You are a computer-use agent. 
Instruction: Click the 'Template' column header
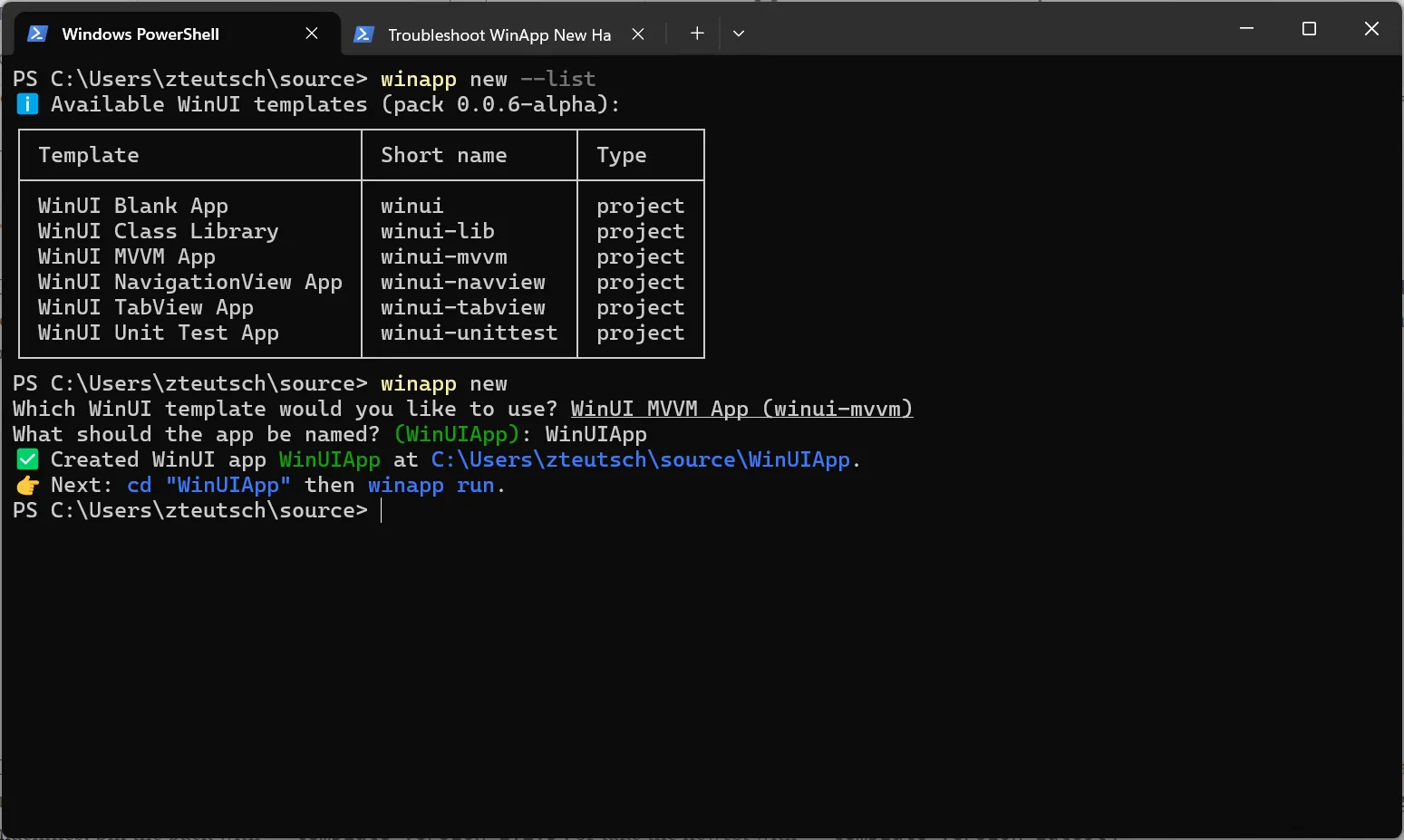(x=88, y=155)
